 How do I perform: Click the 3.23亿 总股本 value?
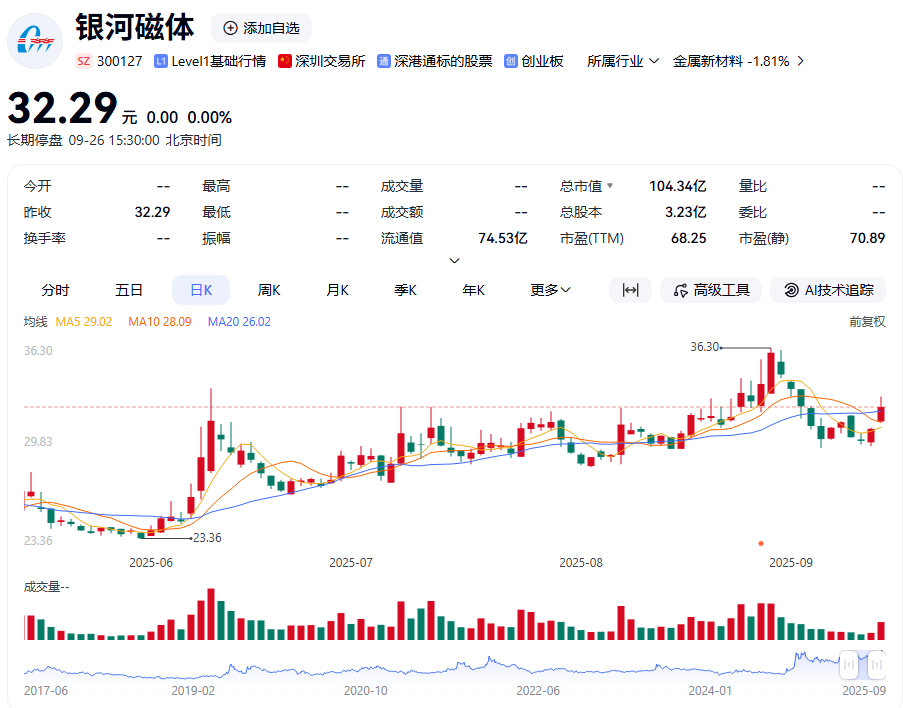tap(685, 212)
